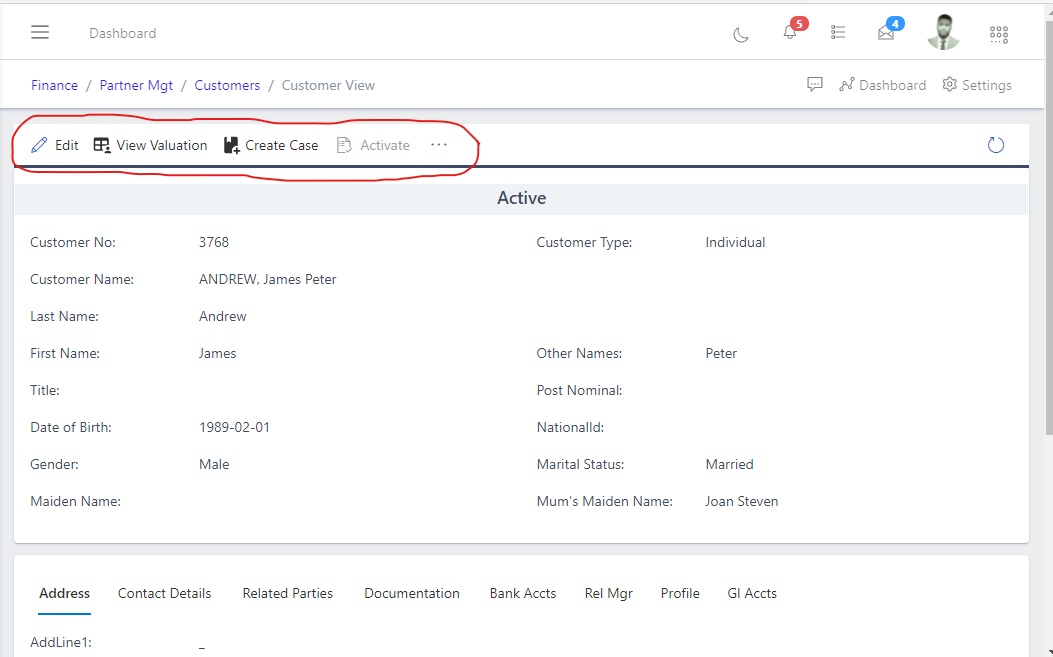This screenshot has width=1053, height=657.
Task: Open the feedback chat bubble icon
Action: coord(815,84)
